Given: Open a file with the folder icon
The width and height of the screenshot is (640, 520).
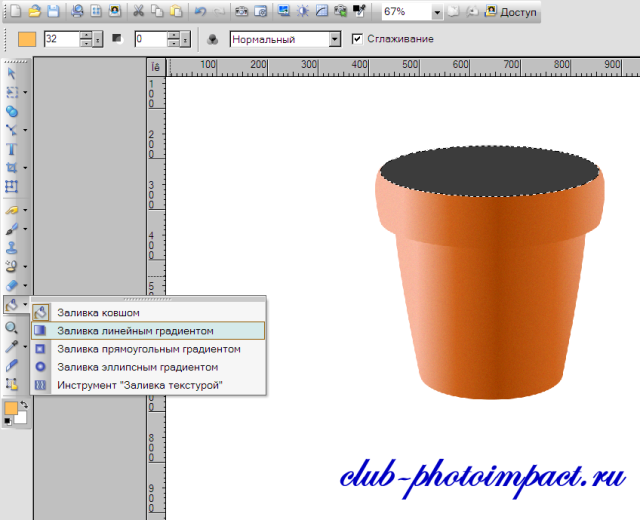Looking at the screenshot, I should click(35, 11).
